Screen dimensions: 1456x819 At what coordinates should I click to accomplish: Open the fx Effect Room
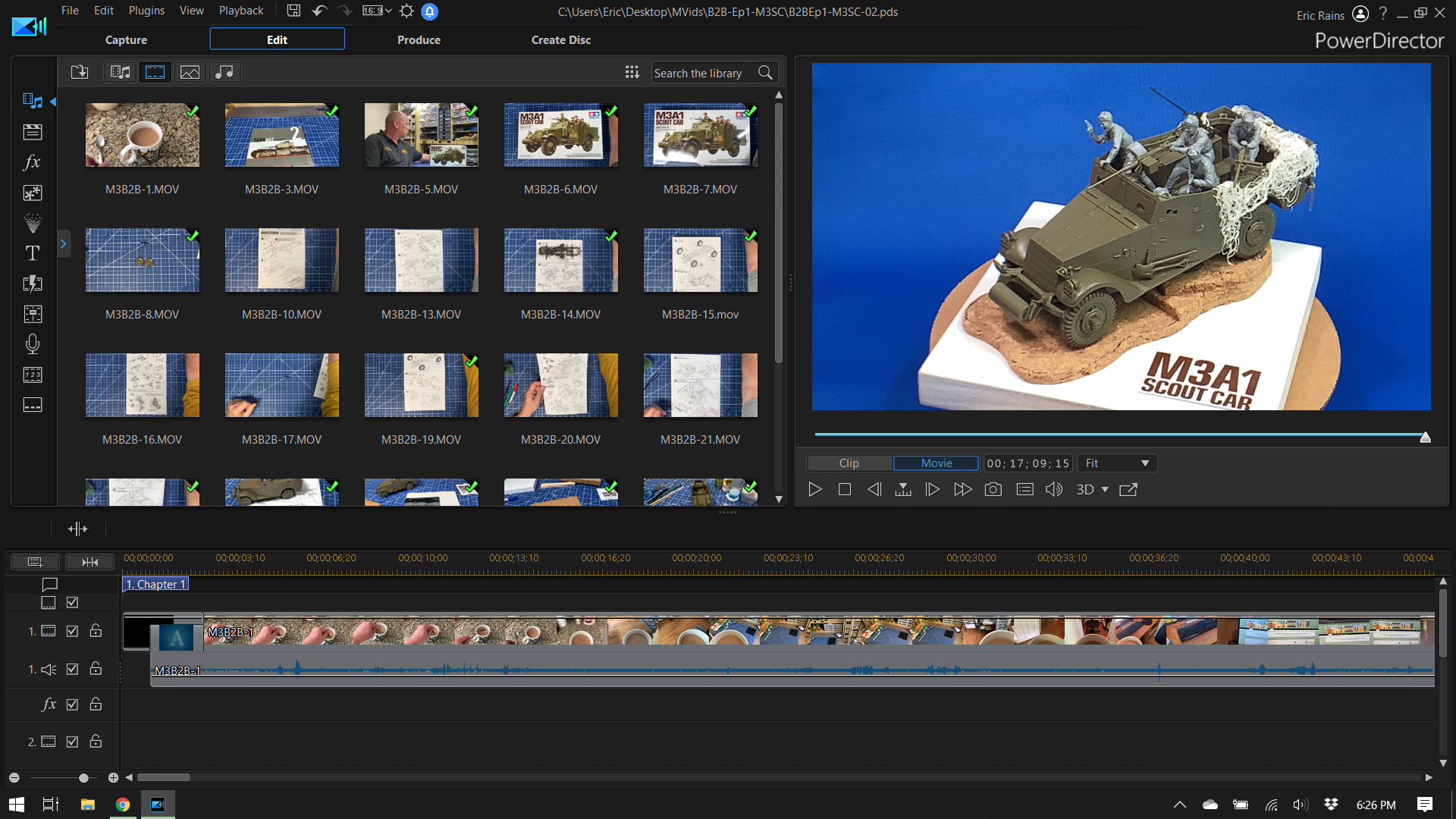point(33,162)
